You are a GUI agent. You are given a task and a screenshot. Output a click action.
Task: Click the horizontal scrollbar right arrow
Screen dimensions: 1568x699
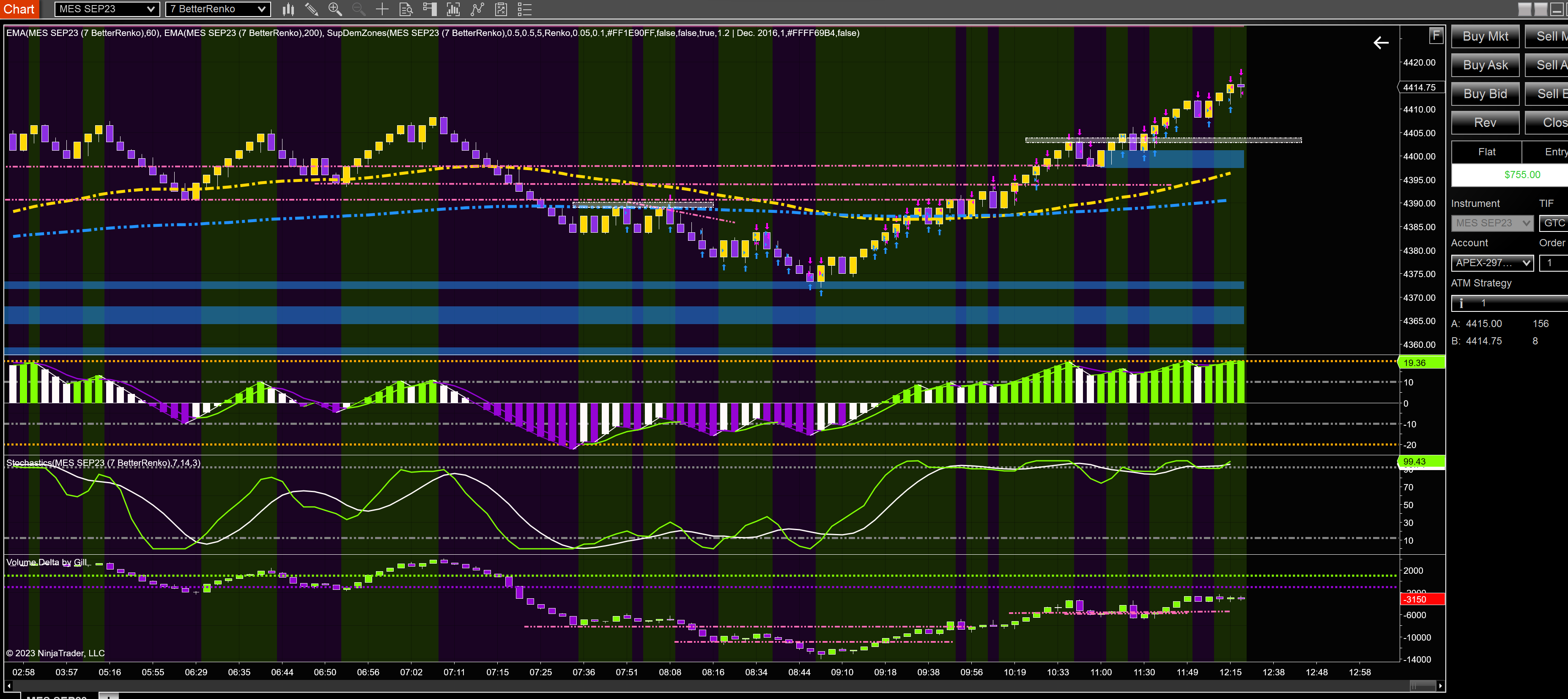(1440, 685)
